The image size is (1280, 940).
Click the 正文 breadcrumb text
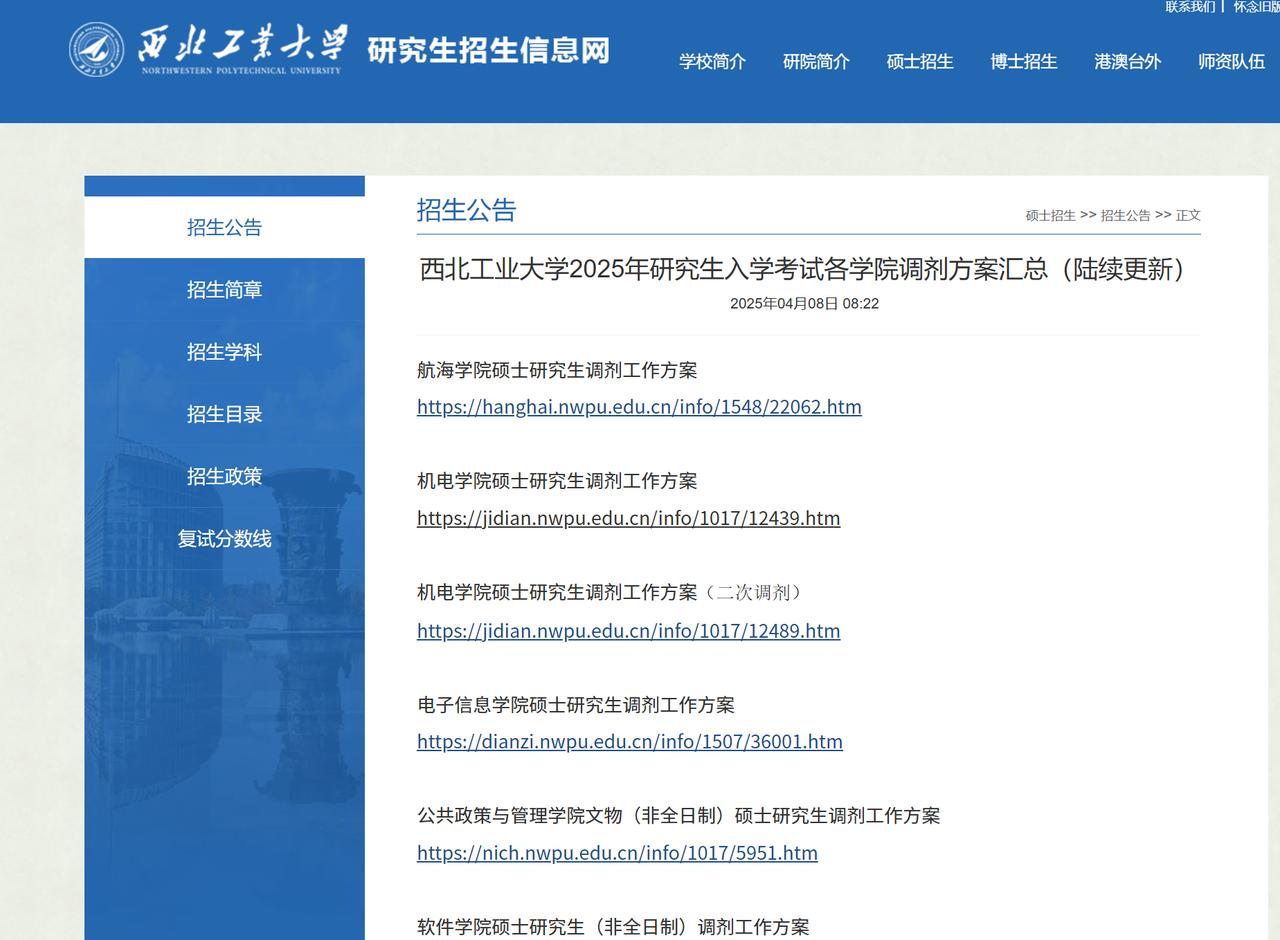tap(1188, 215)
